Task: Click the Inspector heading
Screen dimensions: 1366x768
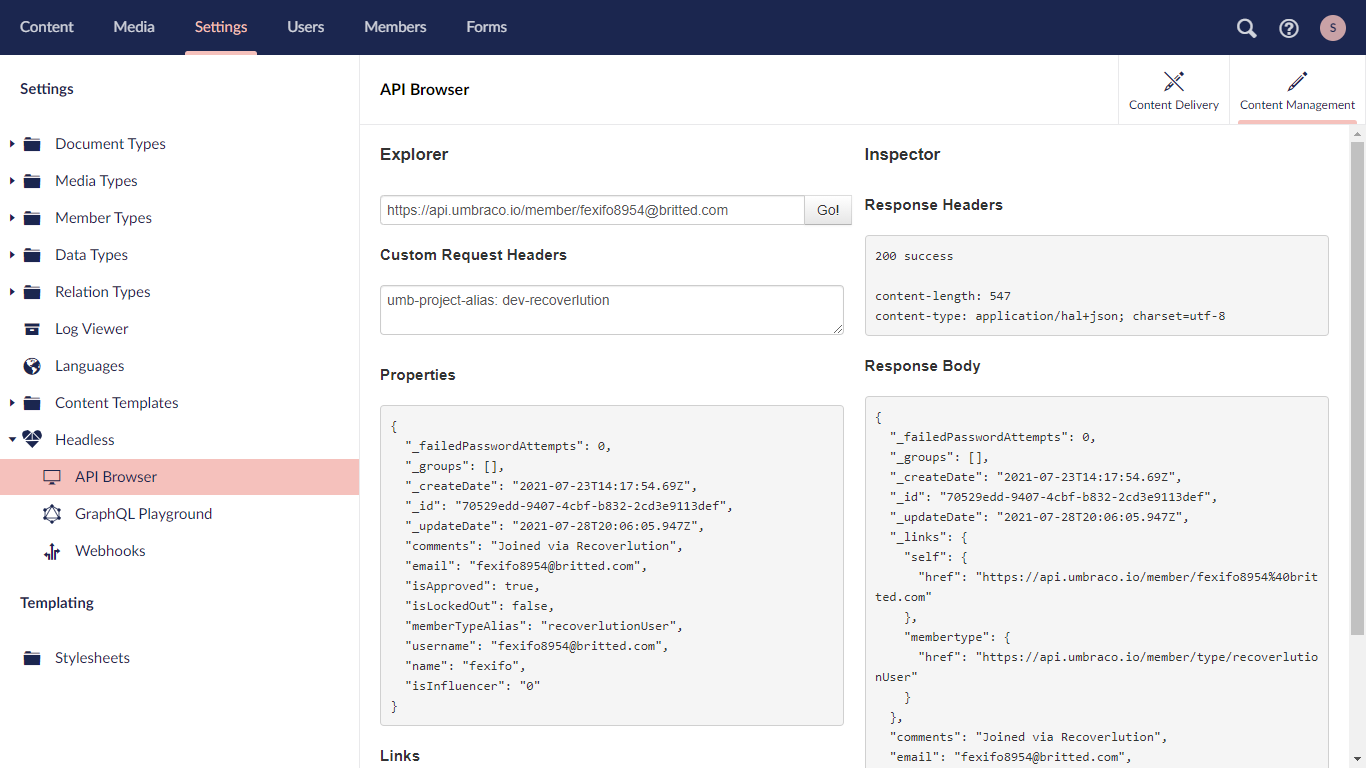Action: pyautogui.click(x=902, y=155)
